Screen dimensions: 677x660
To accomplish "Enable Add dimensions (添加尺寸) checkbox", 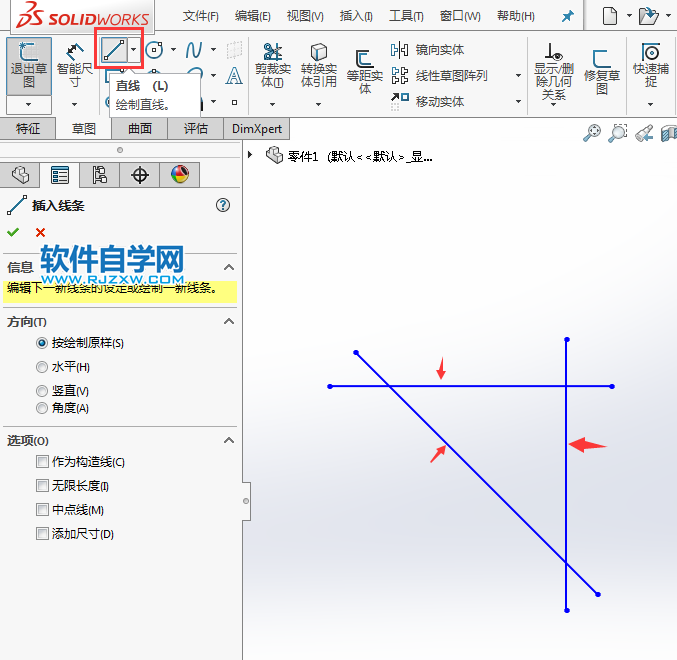I will click(42, 534).
